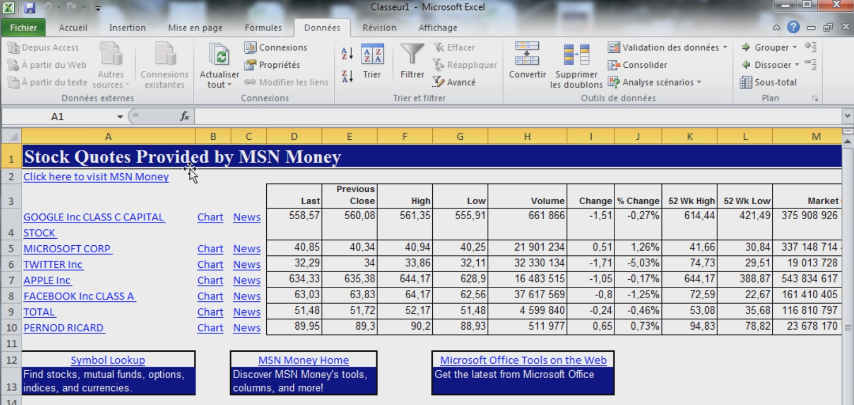
Task: Click the MSN Money Home link
Action: coord(303,360)
